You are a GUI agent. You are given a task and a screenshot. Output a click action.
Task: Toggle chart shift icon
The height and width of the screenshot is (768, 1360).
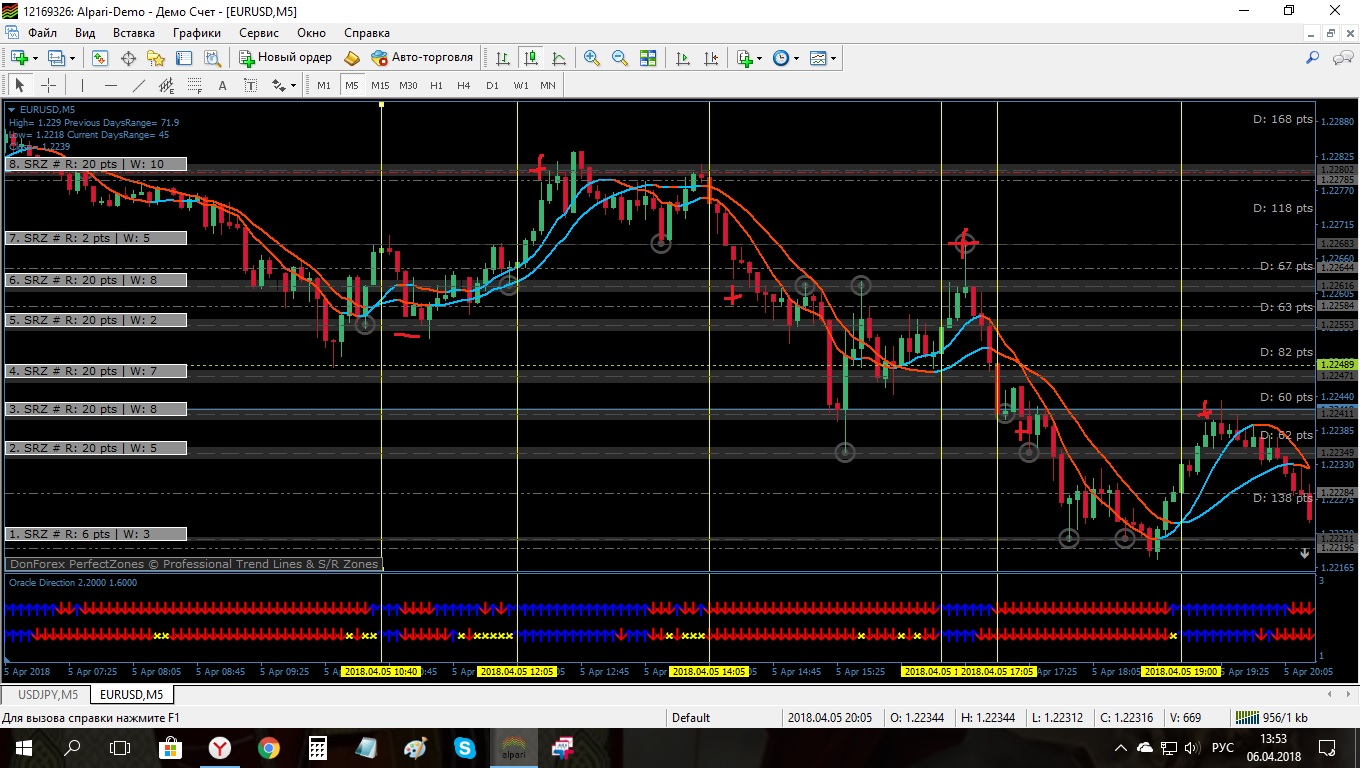pos(711,58)
